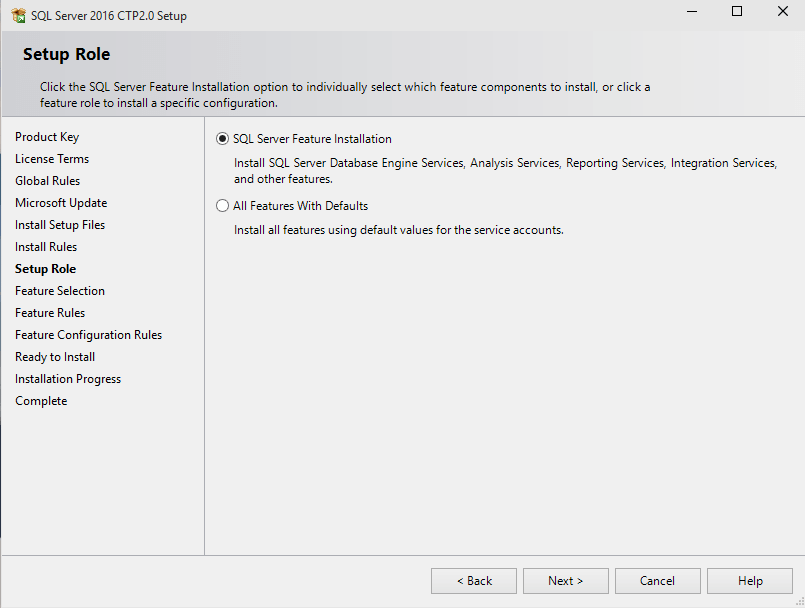The image size is (805, 608).
Task: Click the window resize grip corner
Action: pyautogui.click(x=800, y=602)
